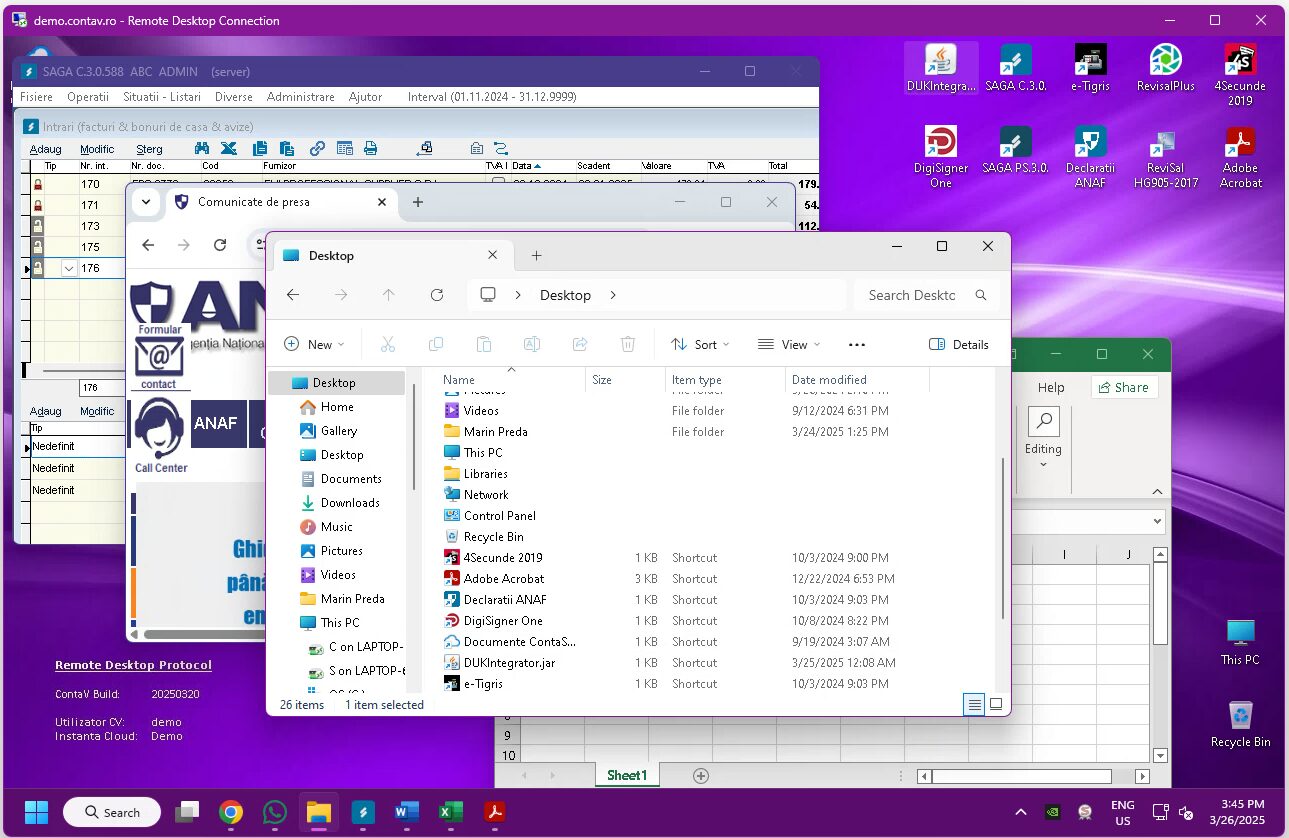Click the printer icon in Intrari toolbar
The width and height of the screenshot is (1289, 838).
click(370, 148)
